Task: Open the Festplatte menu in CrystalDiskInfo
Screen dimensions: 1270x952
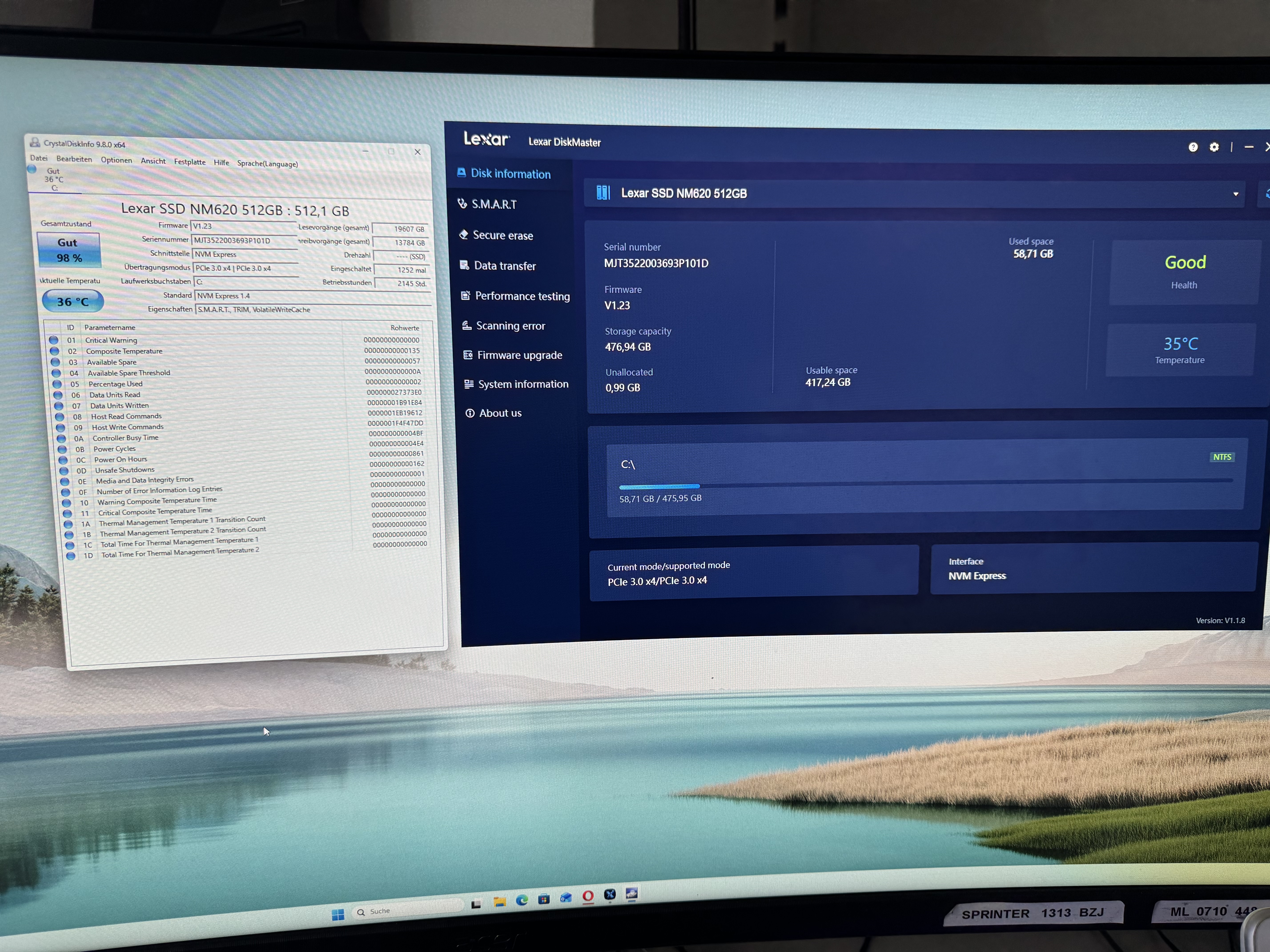Action: pyautogui.click(x=189, y=162)
